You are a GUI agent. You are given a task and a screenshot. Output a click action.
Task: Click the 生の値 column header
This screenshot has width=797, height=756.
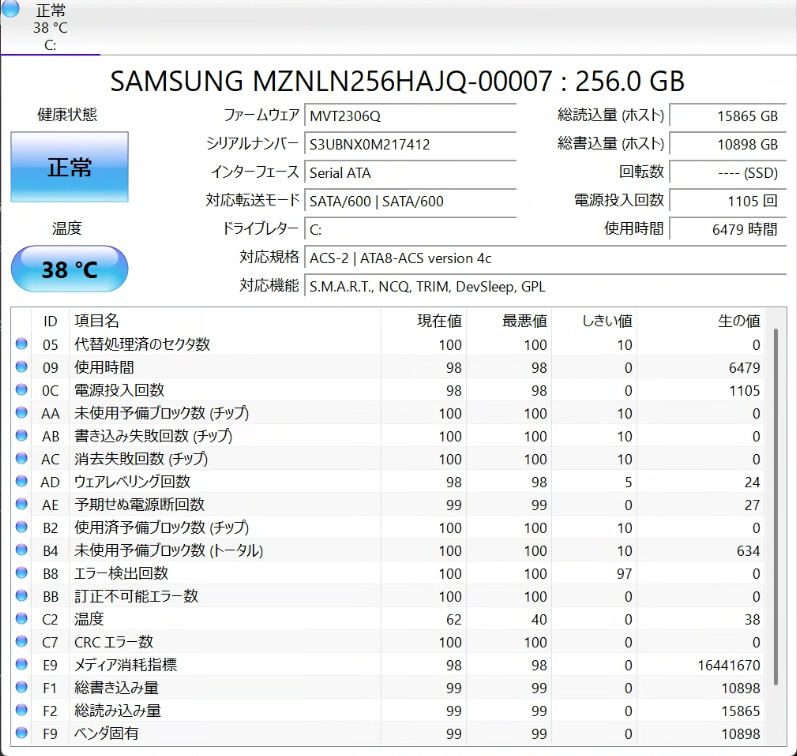[x=701, y=321]
